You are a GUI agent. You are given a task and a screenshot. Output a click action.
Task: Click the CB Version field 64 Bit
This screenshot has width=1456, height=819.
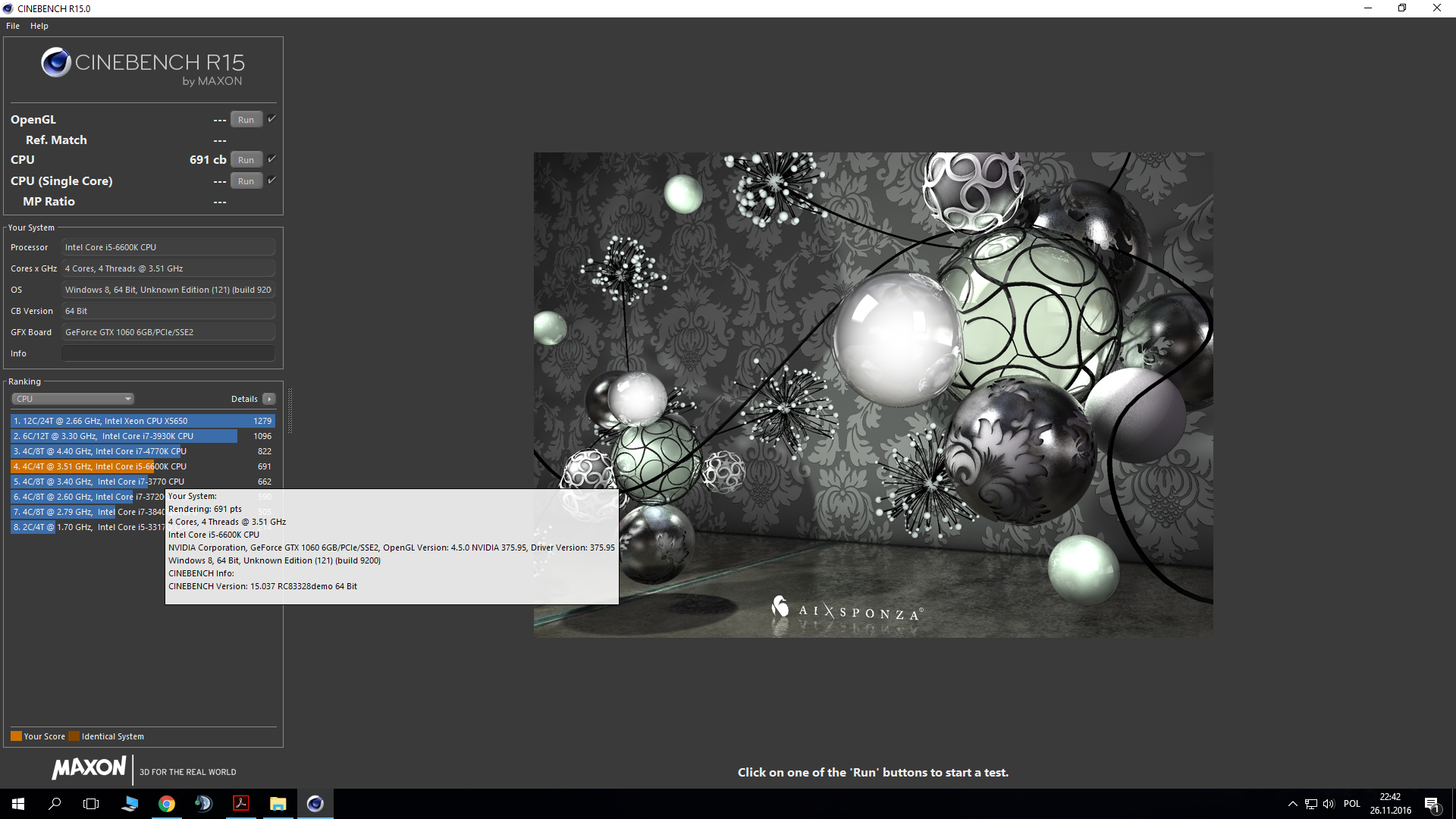[168, 311]
